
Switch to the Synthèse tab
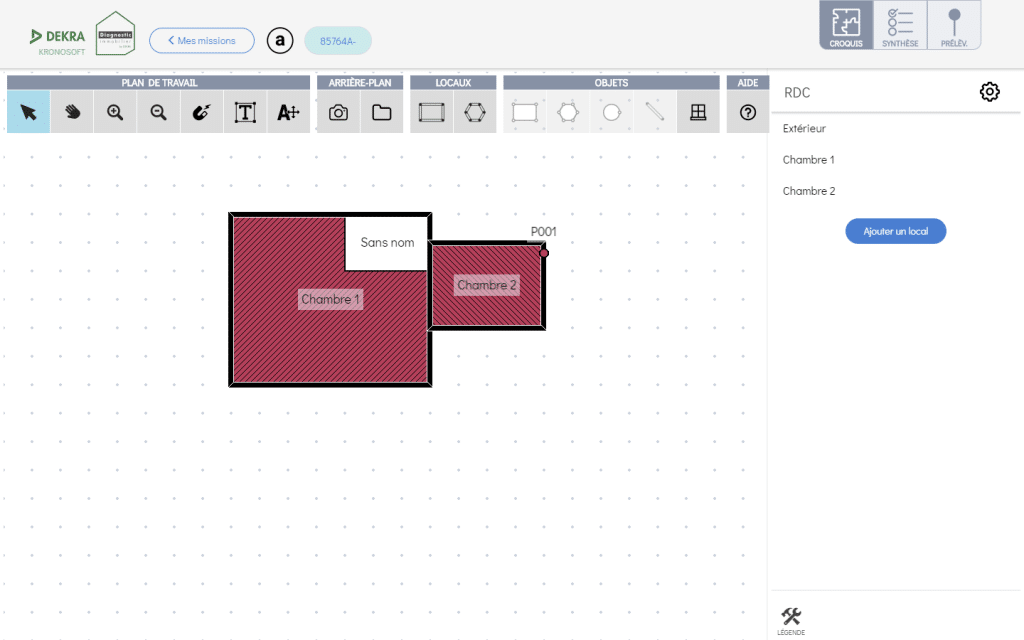pos(900,25)
